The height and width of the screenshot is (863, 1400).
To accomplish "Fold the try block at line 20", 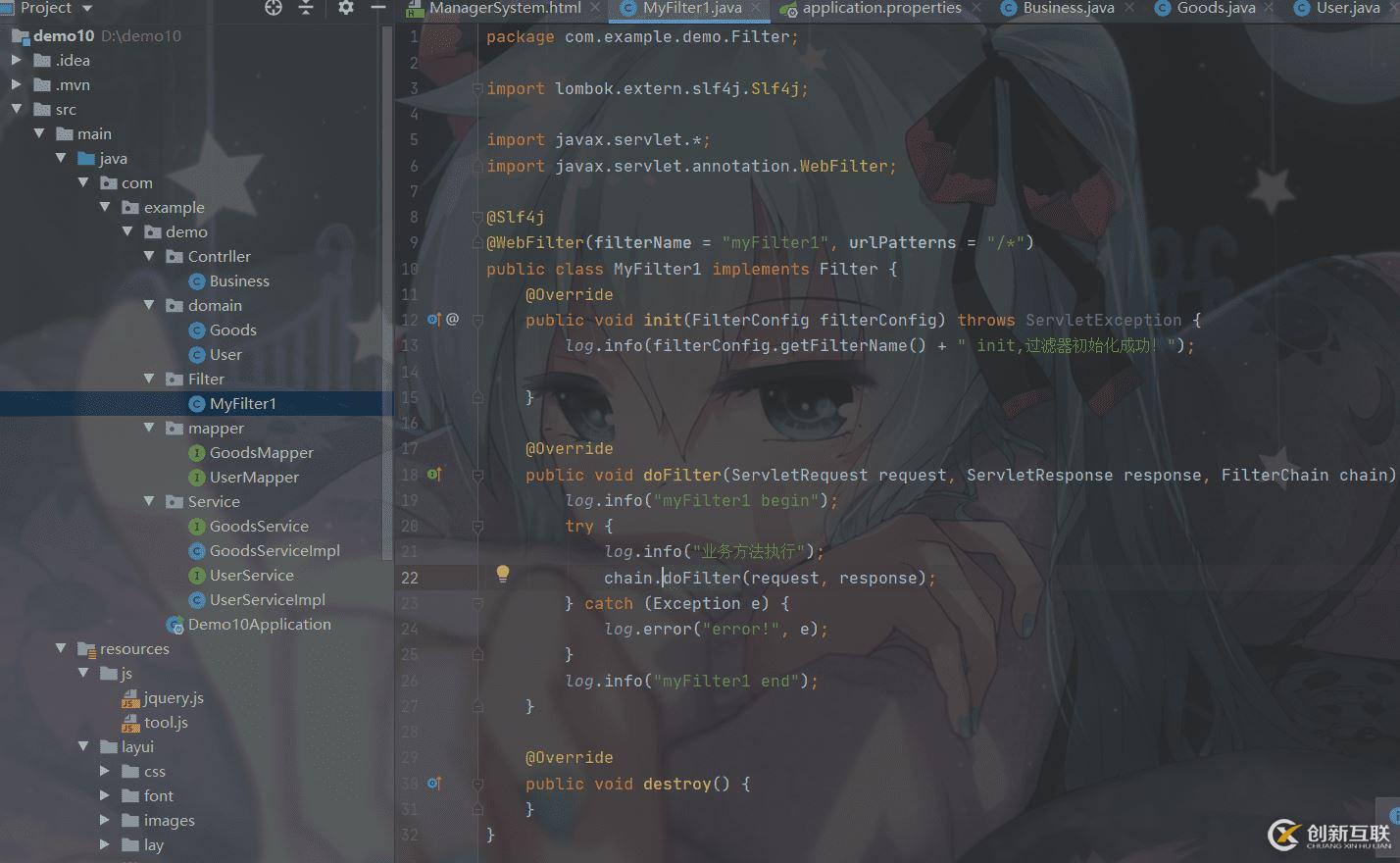I will [478, 527].
